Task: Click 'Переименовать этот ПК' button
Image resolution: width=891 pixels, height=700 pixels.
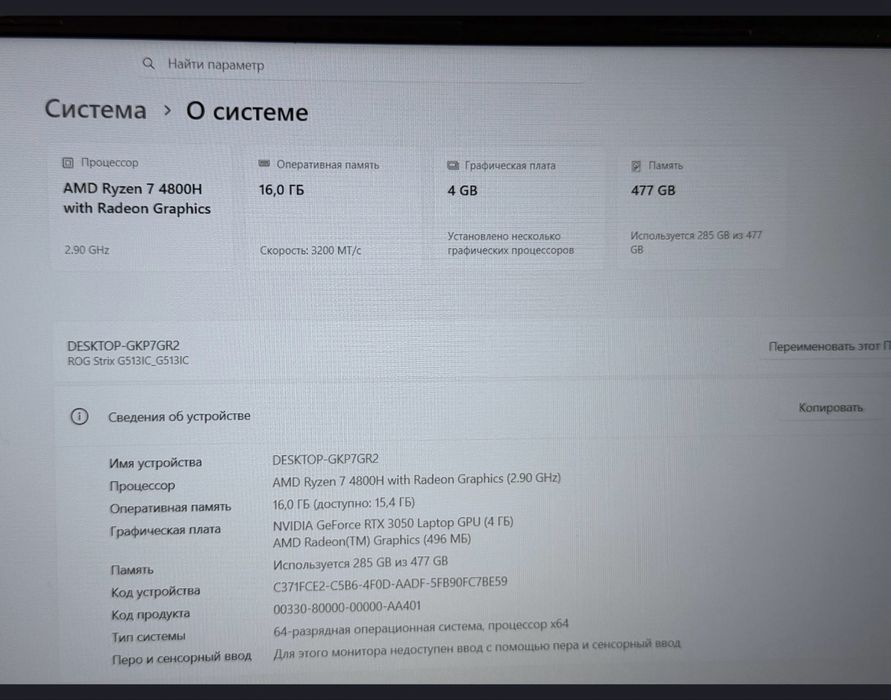Action: (827, 347)
